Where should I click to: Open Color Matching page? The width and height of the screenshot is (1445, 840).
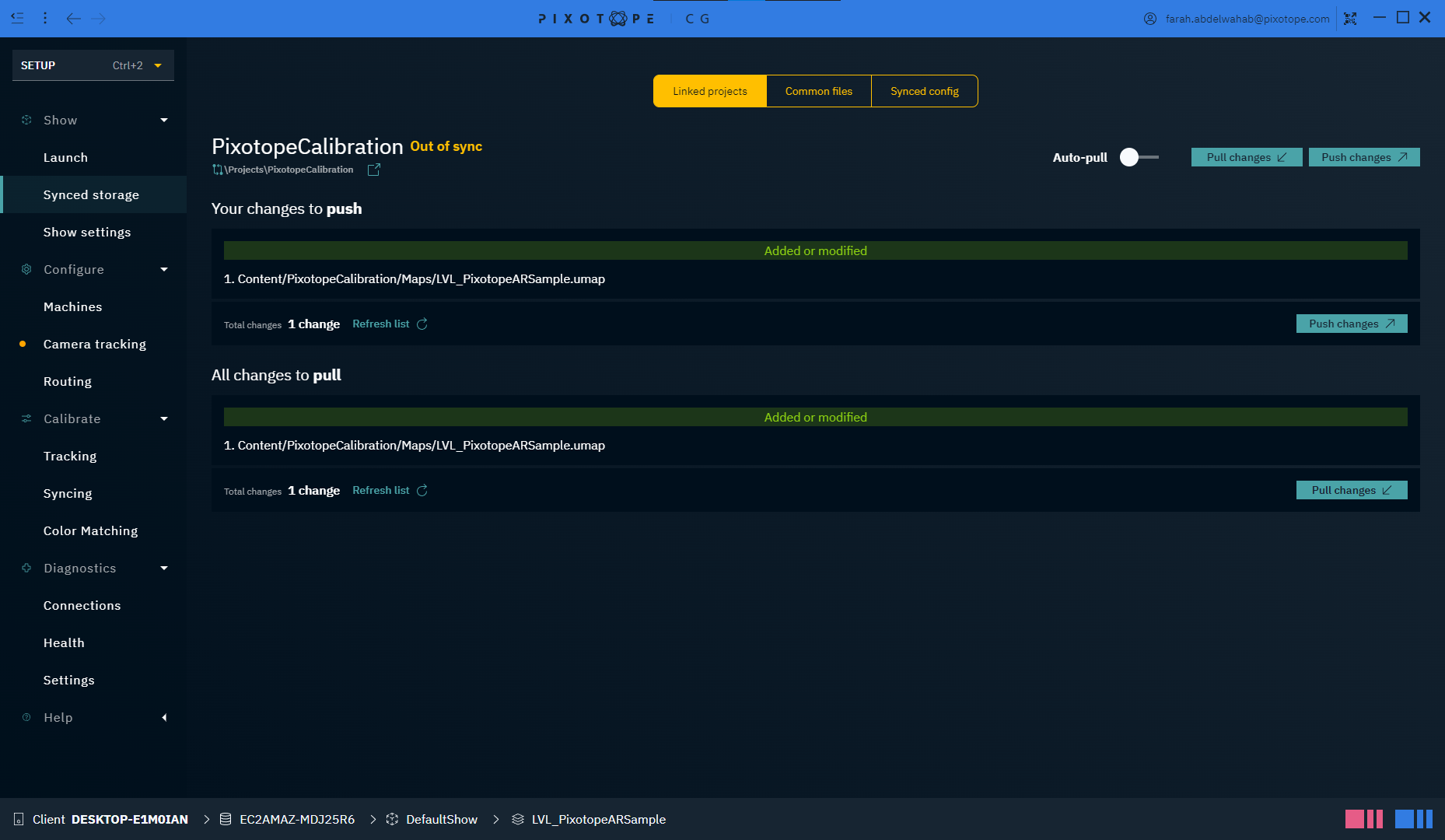pyautogui.click(x=93, y=530)
